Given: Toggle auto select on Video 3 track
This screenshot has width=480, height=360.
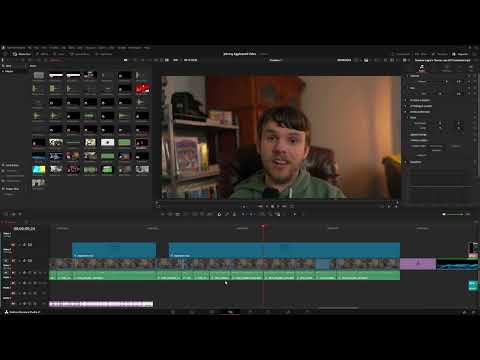Looking at the screenshot, I should 24,245.
